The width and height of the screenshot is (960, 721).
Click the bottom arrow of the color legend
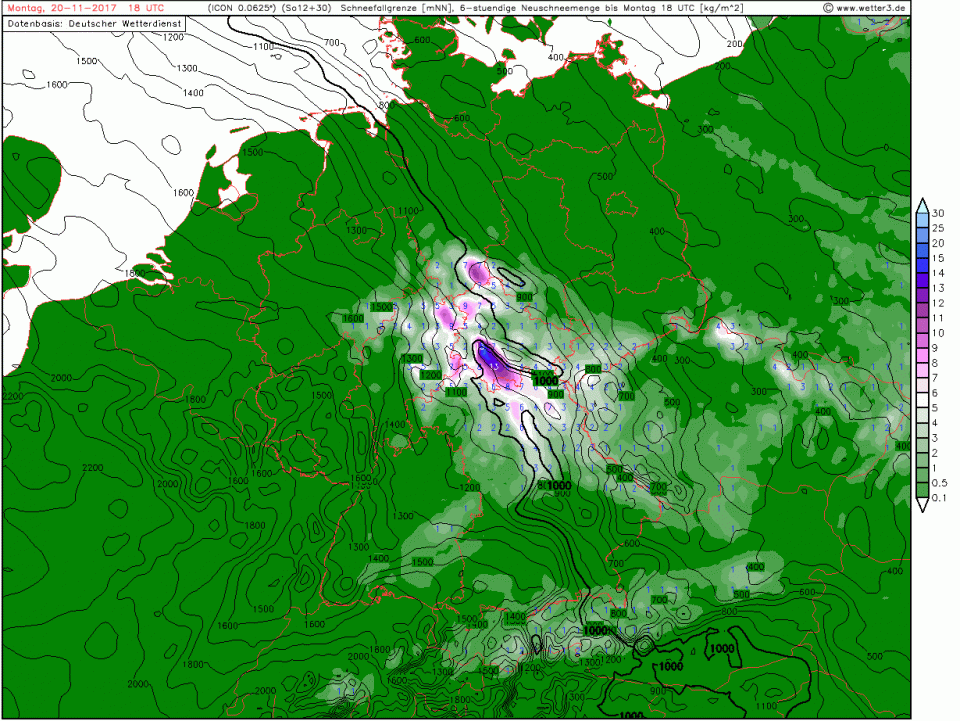[x=921, y=504]
